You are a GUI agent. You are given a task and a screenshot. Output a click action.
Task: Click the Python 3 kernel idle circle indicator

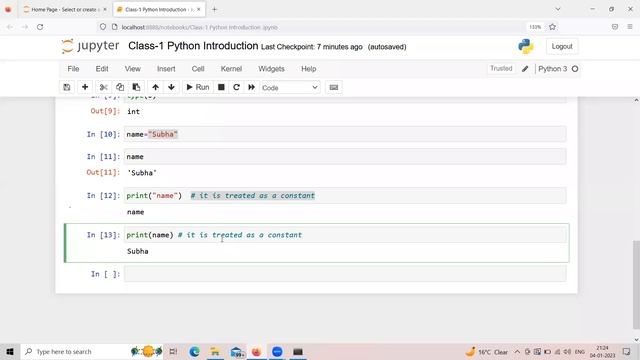[x=575, y=69]
